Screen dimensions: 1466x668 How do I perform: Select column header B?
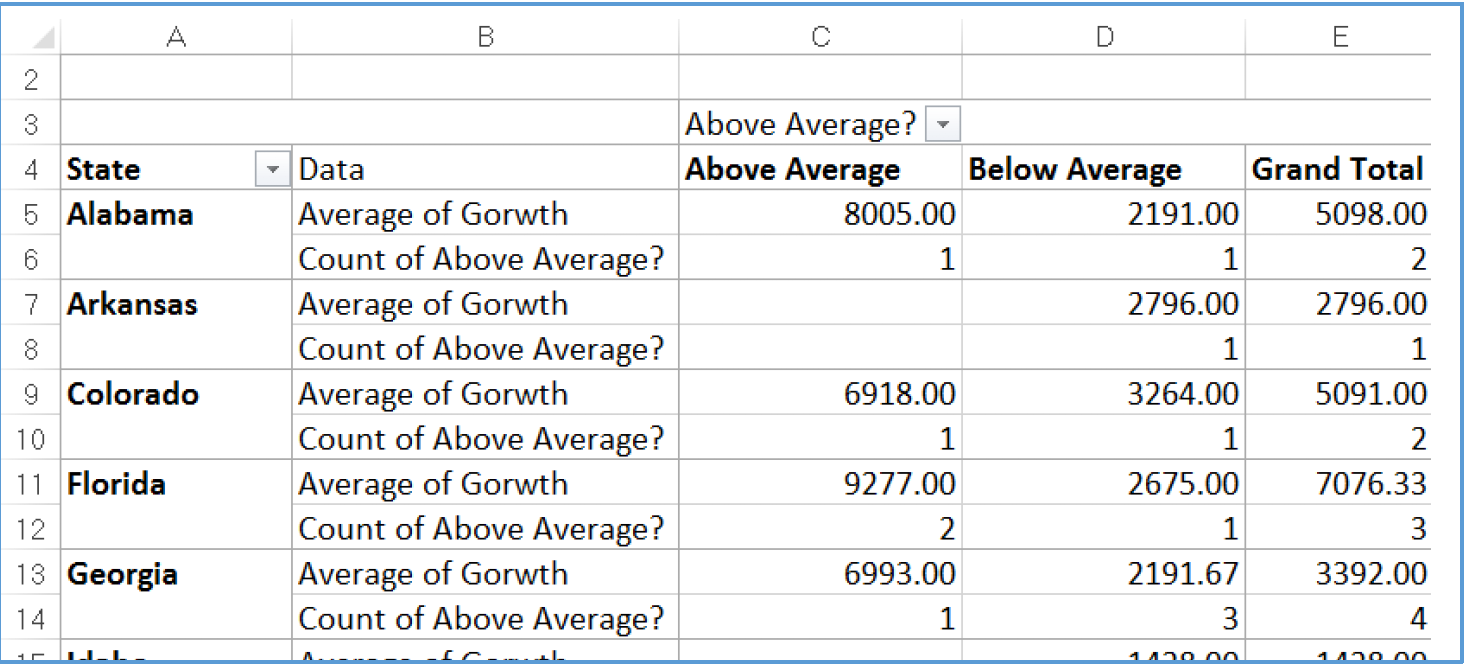(485, 36)
